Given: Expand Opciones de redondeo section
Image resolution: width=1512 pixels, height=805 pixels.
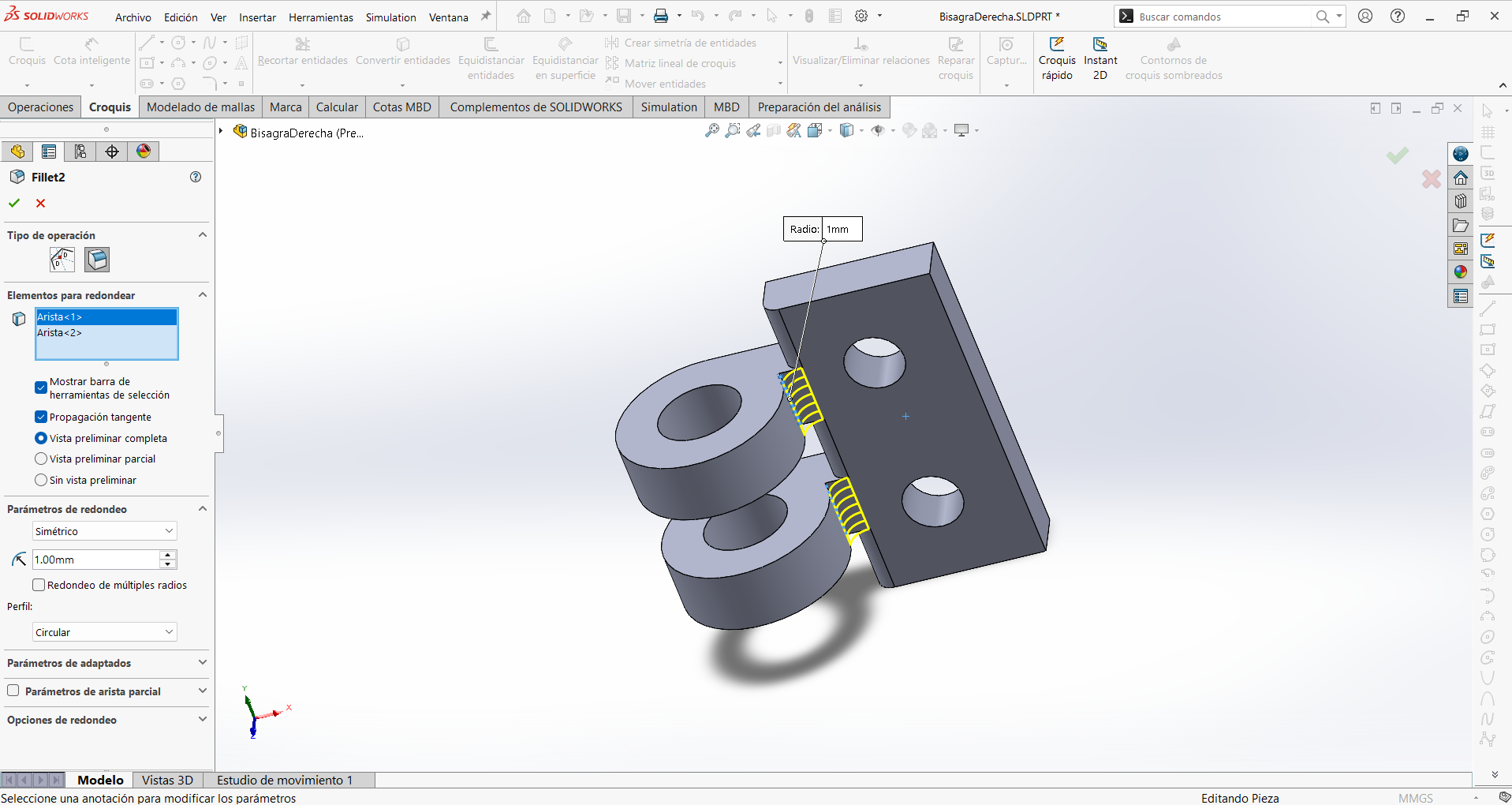Looking at the screenshot, I should click(x=203, y=720).
